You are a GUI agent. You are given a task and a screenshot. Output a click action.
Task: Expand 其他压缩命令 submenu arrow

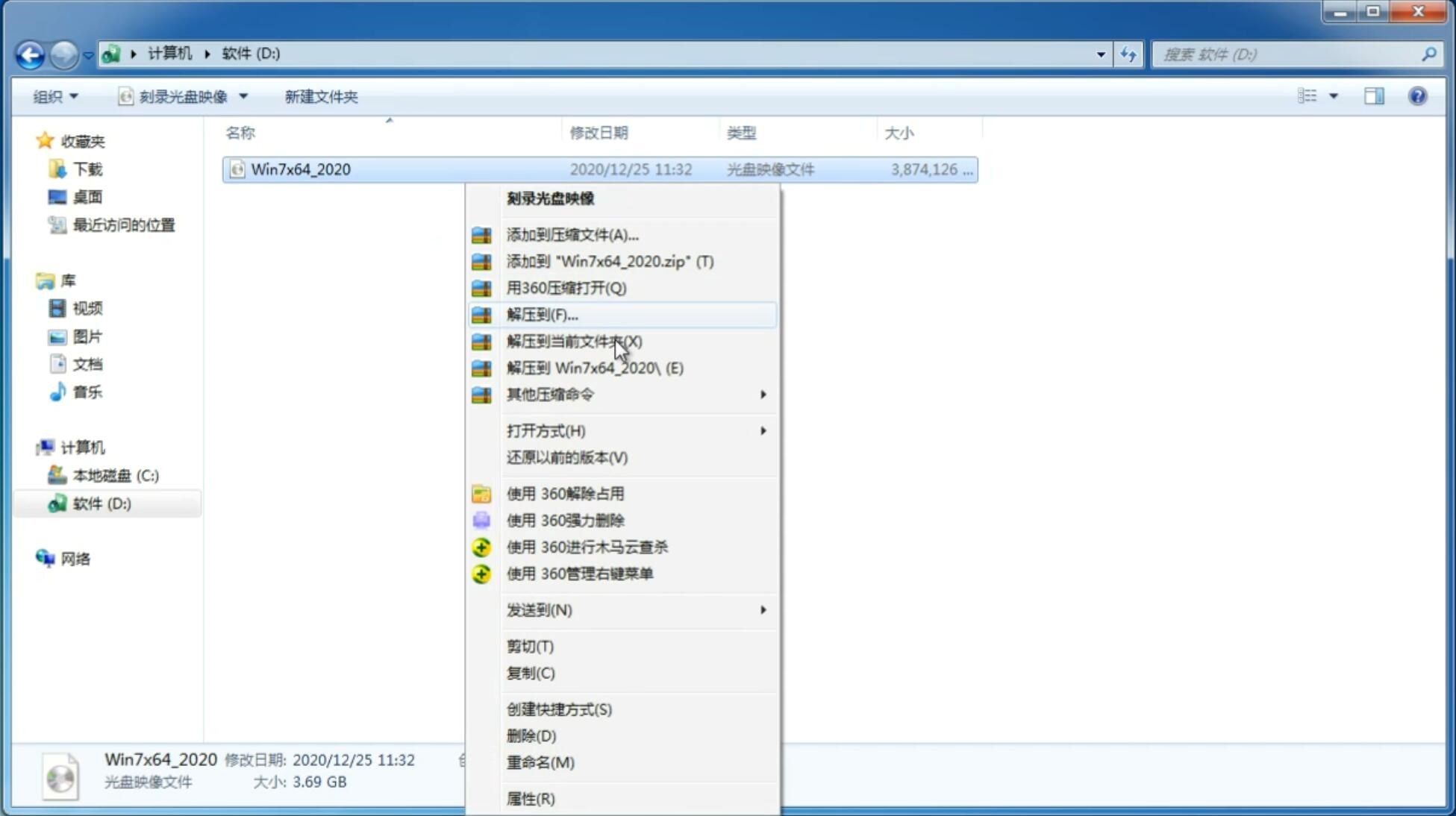(x=763, y=394)
